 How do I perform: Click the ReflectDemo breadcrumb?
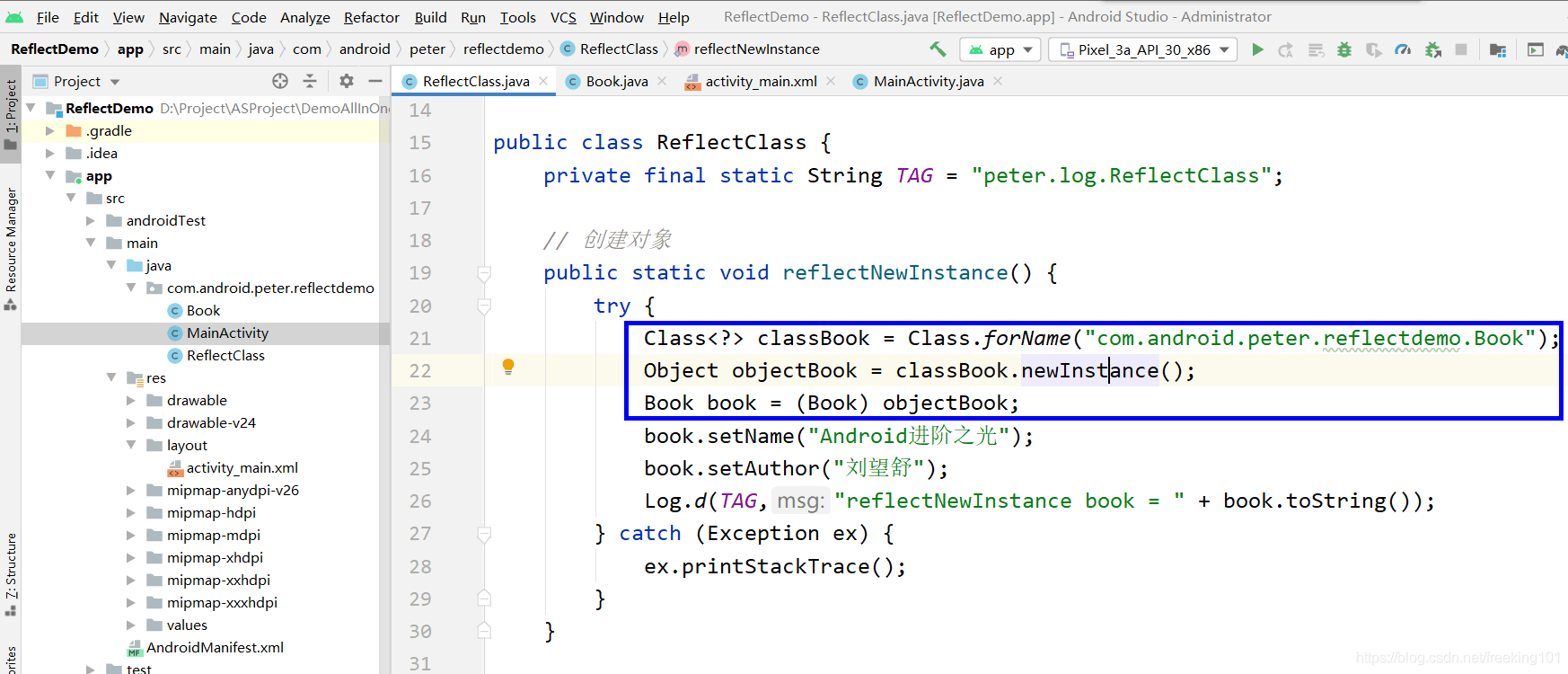55,49
